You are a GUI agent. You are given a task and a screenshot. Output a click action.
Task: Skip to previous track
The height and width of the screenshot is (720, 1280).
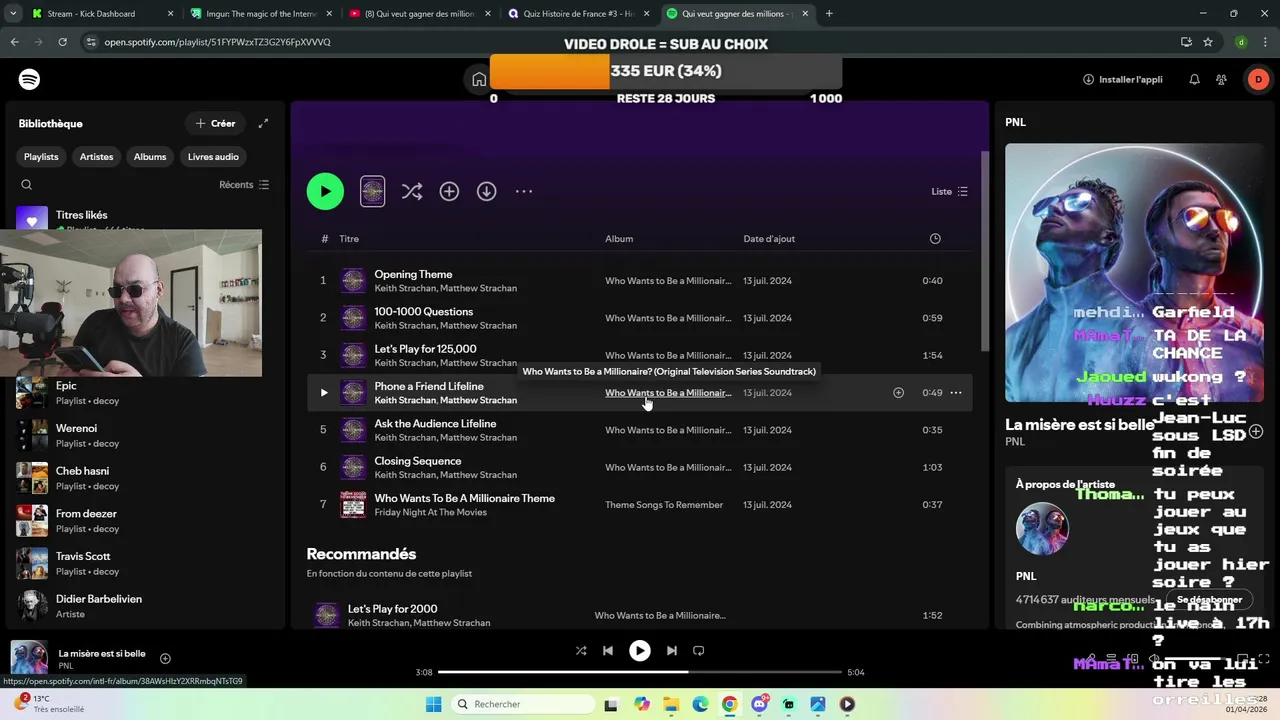pyautogui.click(x=608, y=650)
